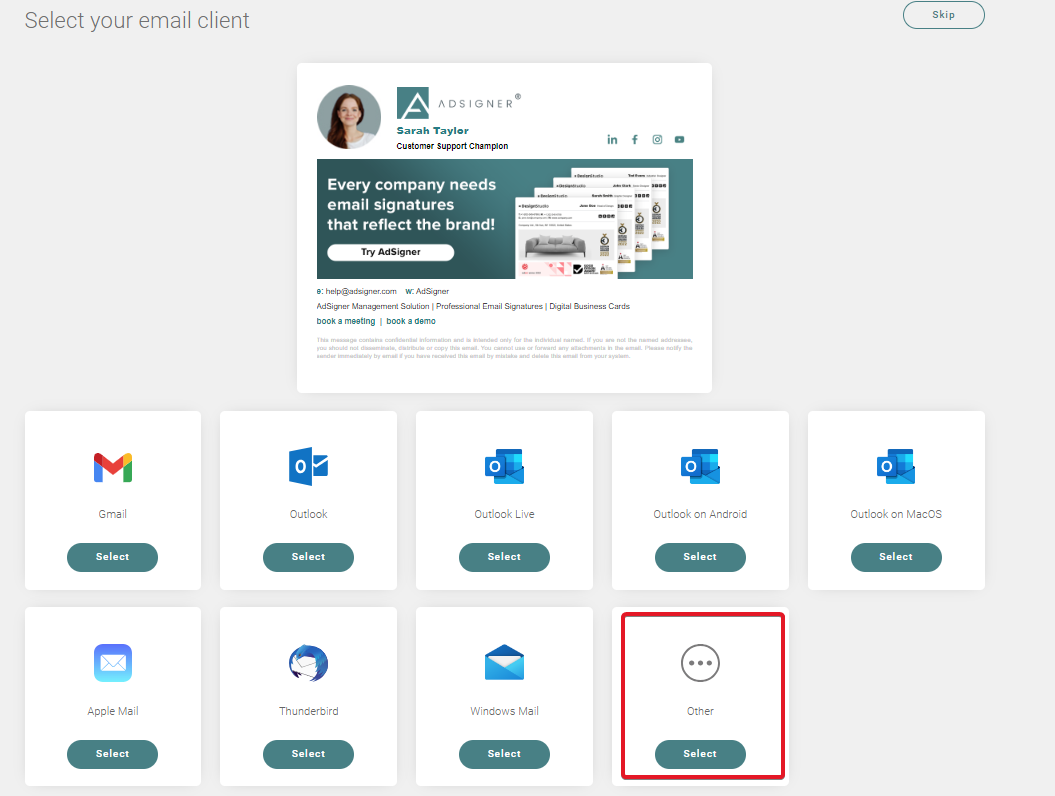
Task: Click the Windows Mail label text
Action: pyautogui.click(x=504, y=711)
